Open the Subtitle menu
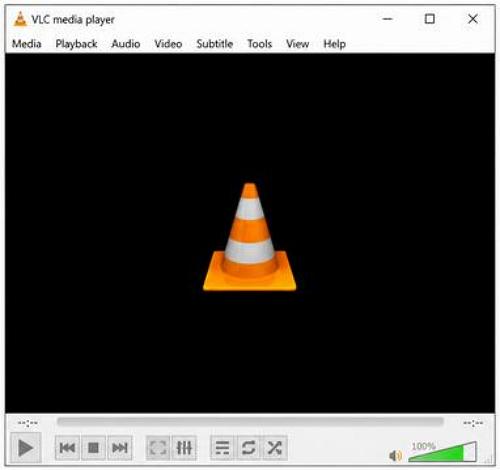The width and height of the screenshot is (500, 470). coord(215,44)
